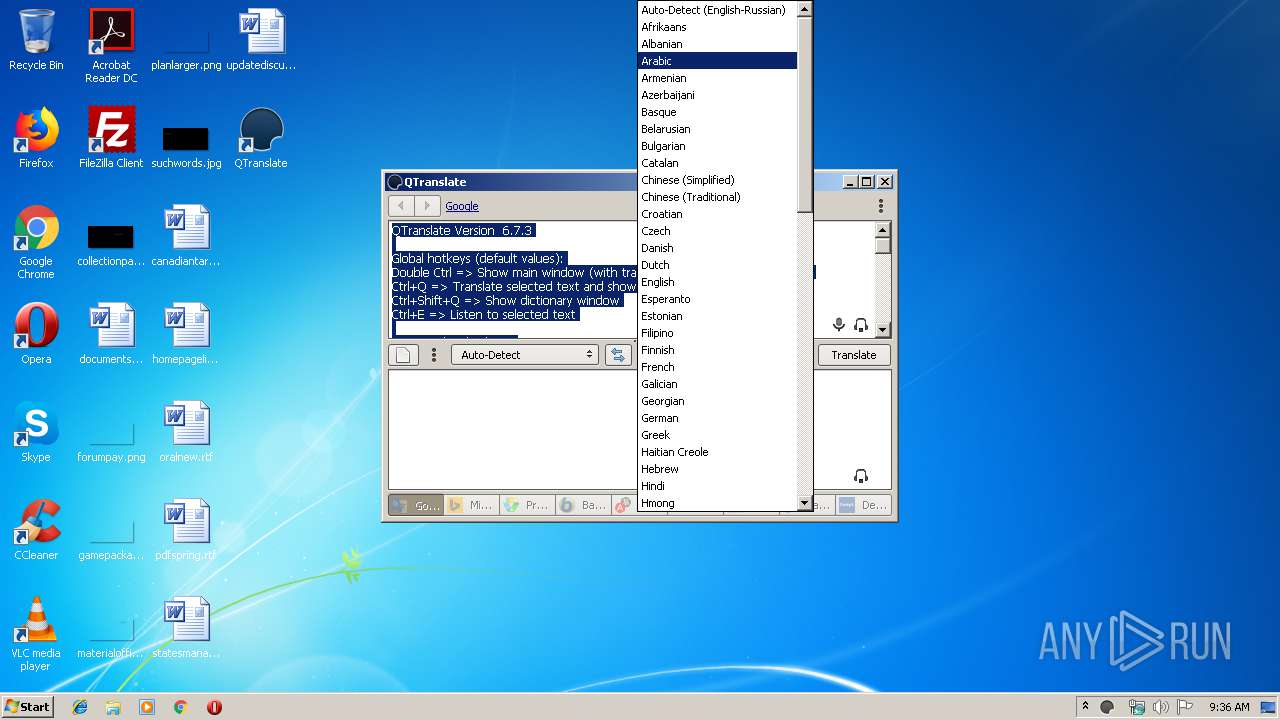Click the Google service link

(462, 206)
